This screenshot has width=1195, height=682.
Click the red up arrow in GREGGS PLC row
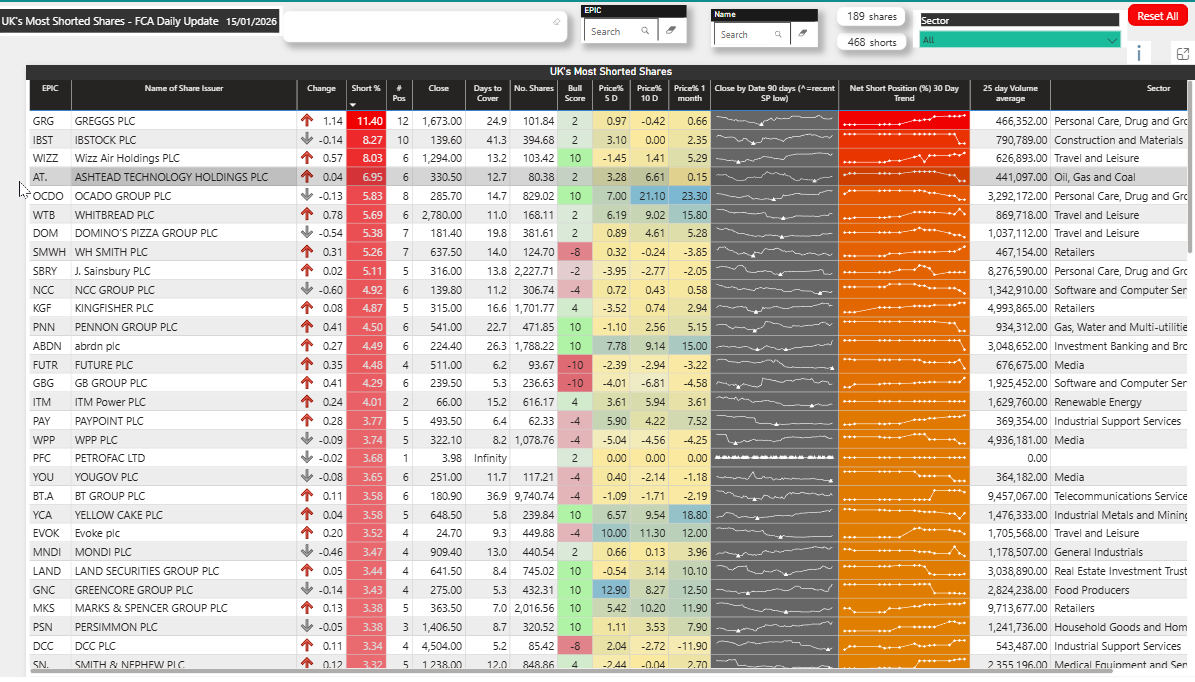click(307, 120)
